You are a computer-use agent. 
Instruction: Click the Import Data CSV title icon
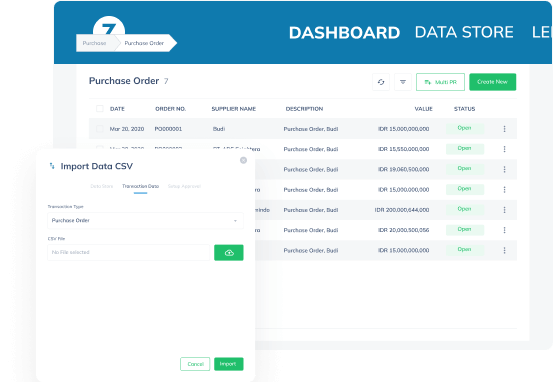[x=52, y=166]
